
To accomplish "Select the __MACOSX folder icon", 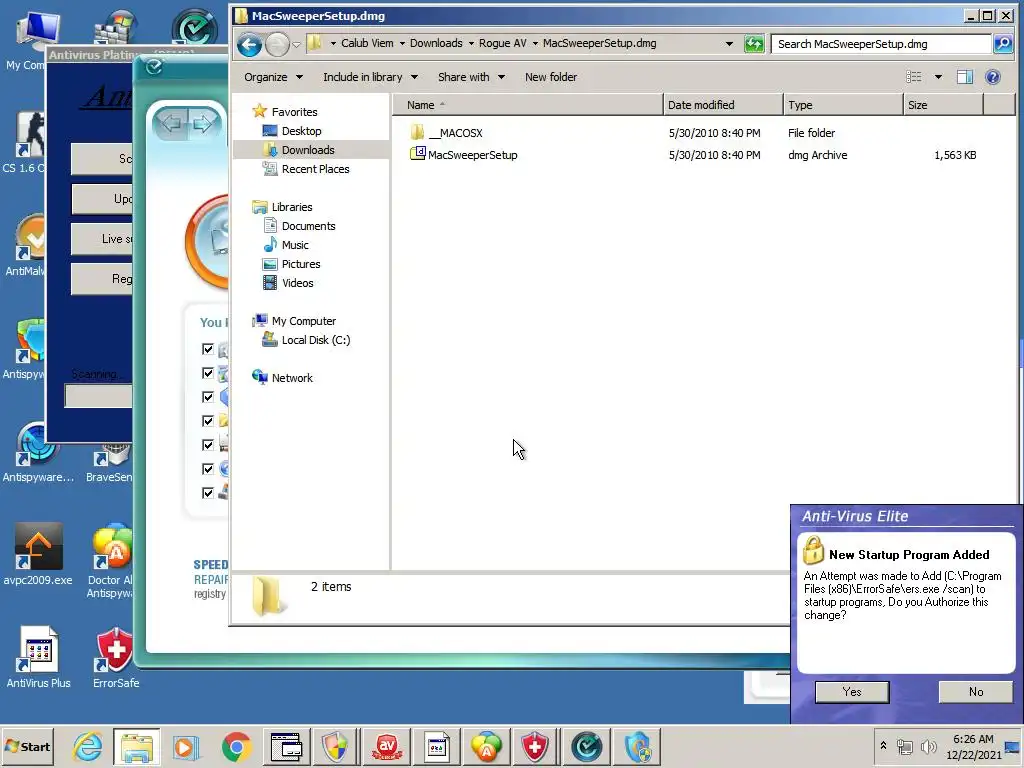I will click(x=417, y=133).
